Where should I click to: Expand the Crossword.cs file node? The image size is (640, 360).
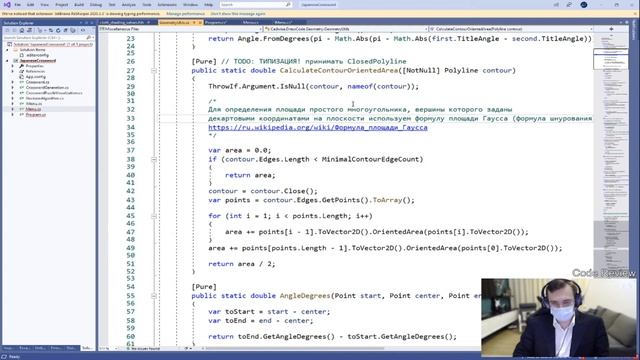coord(12,82)
